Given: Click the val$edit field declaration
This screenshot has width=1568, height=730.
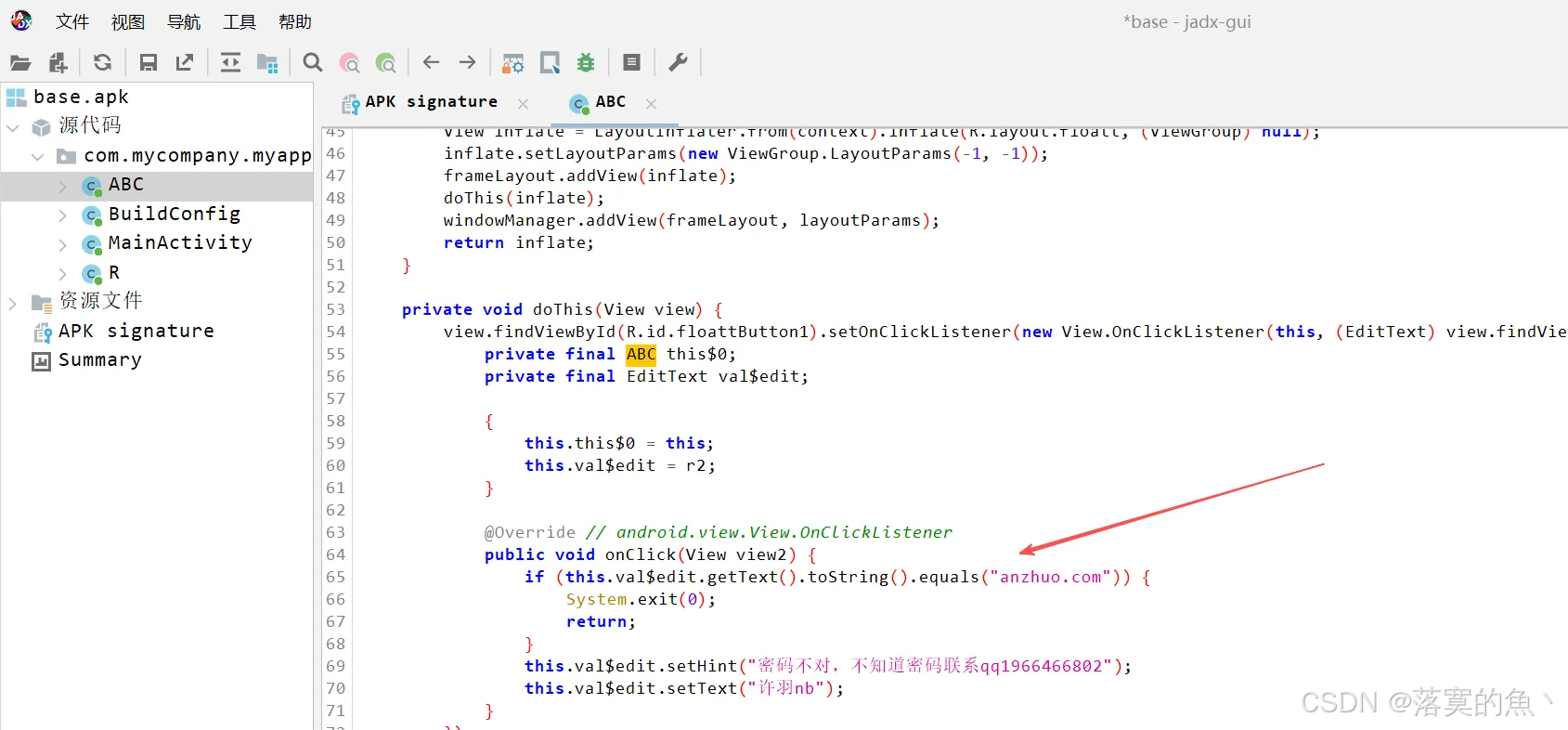Looking at the screenshot, I should [x=646, y=376].
